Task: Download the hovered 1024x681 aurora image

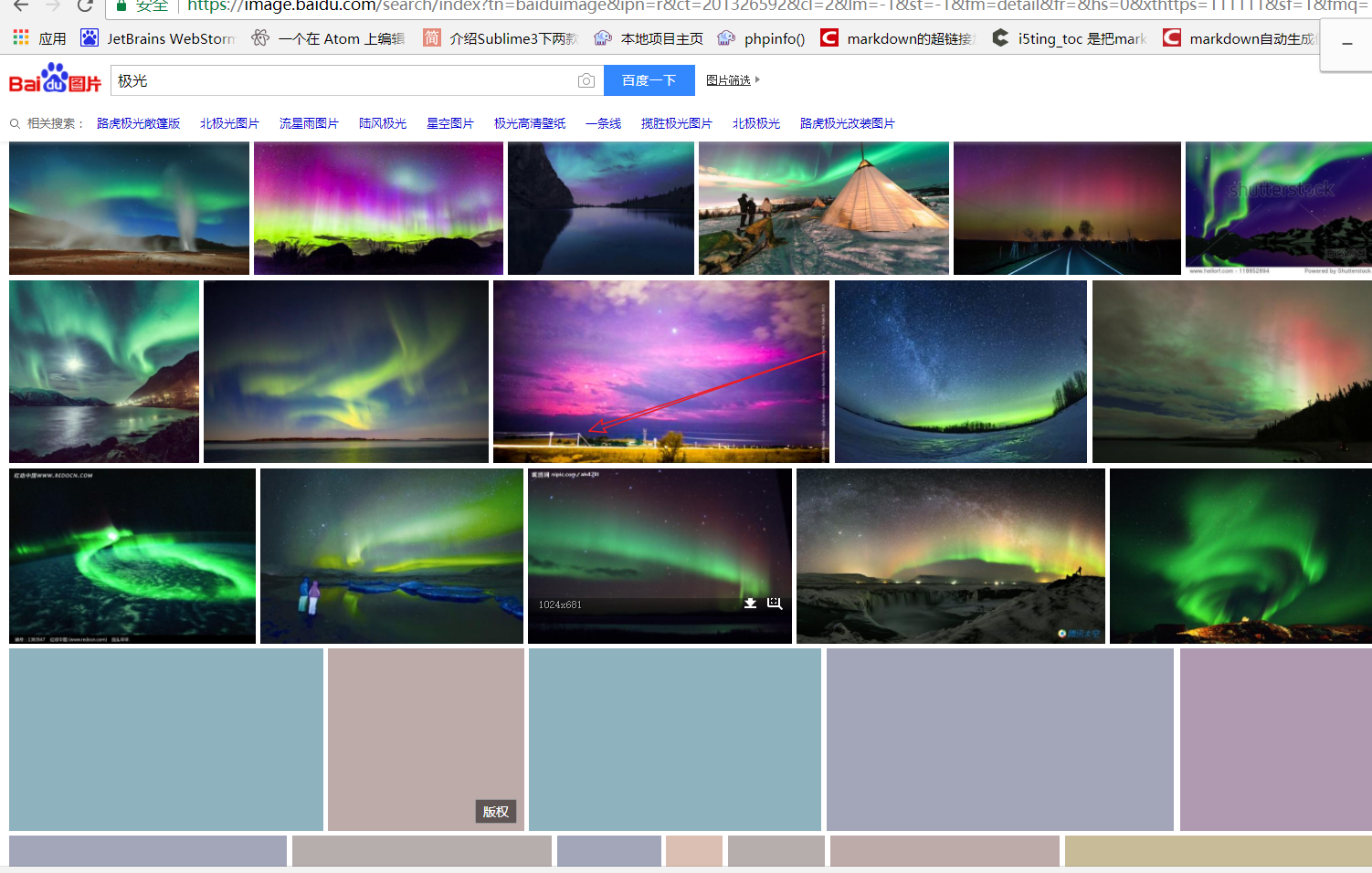Action: 750,604
